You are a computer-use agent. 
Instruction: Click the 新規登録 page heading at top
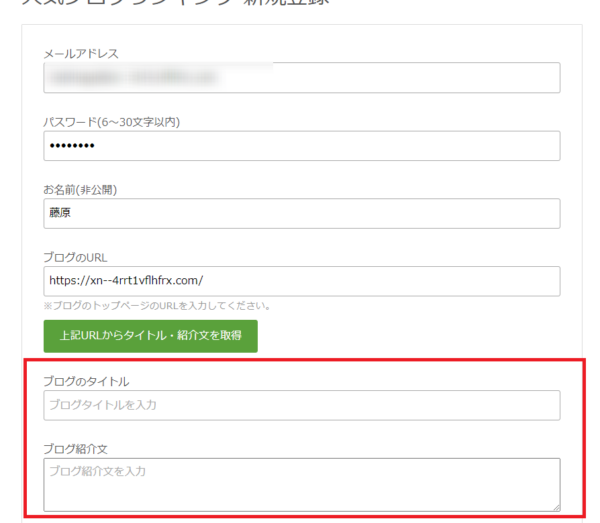300,3
